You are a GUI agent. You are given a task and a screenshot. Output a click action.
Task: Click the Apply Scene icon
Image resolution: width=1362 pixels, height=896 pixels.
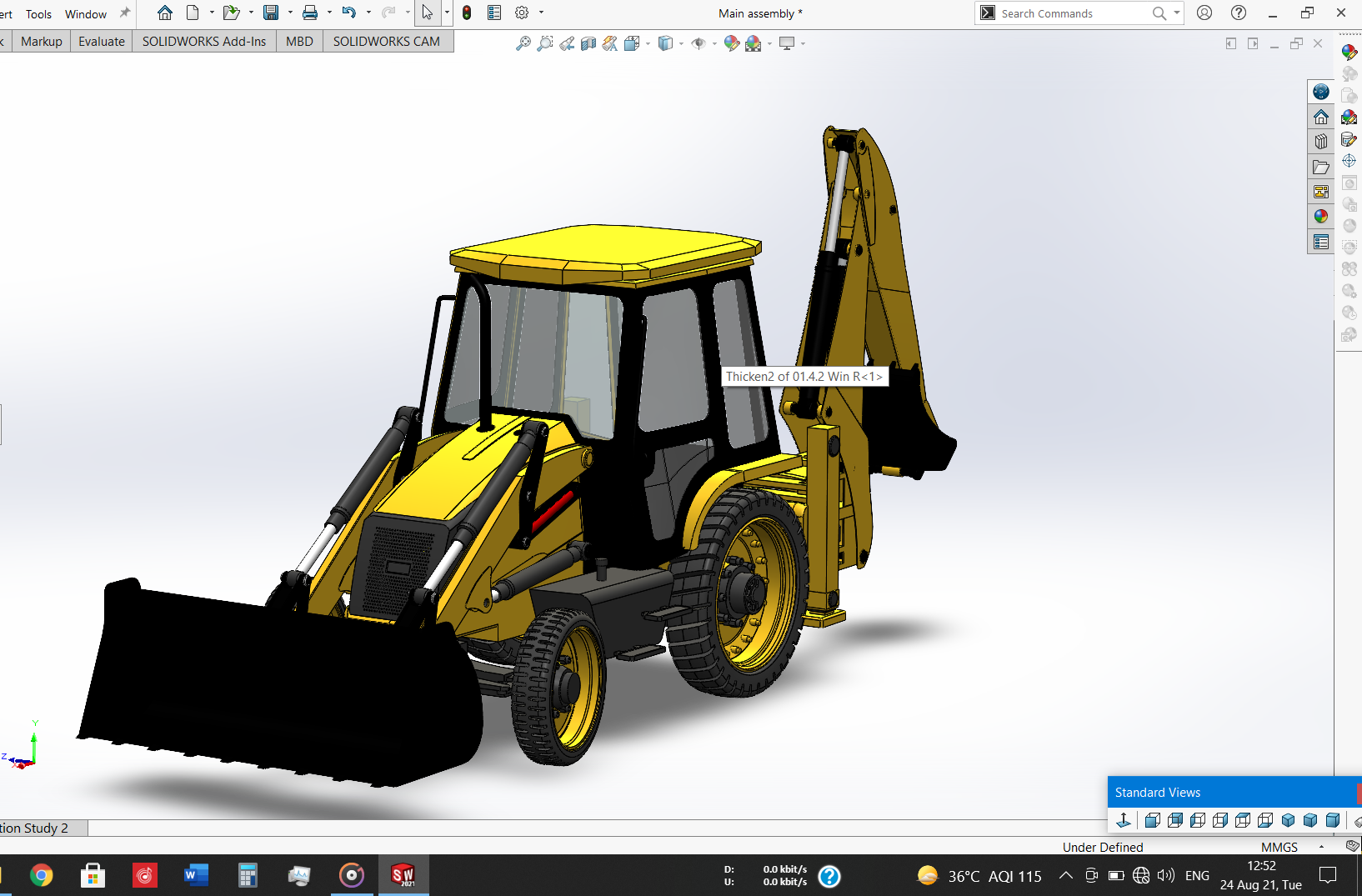pos(754,43)
